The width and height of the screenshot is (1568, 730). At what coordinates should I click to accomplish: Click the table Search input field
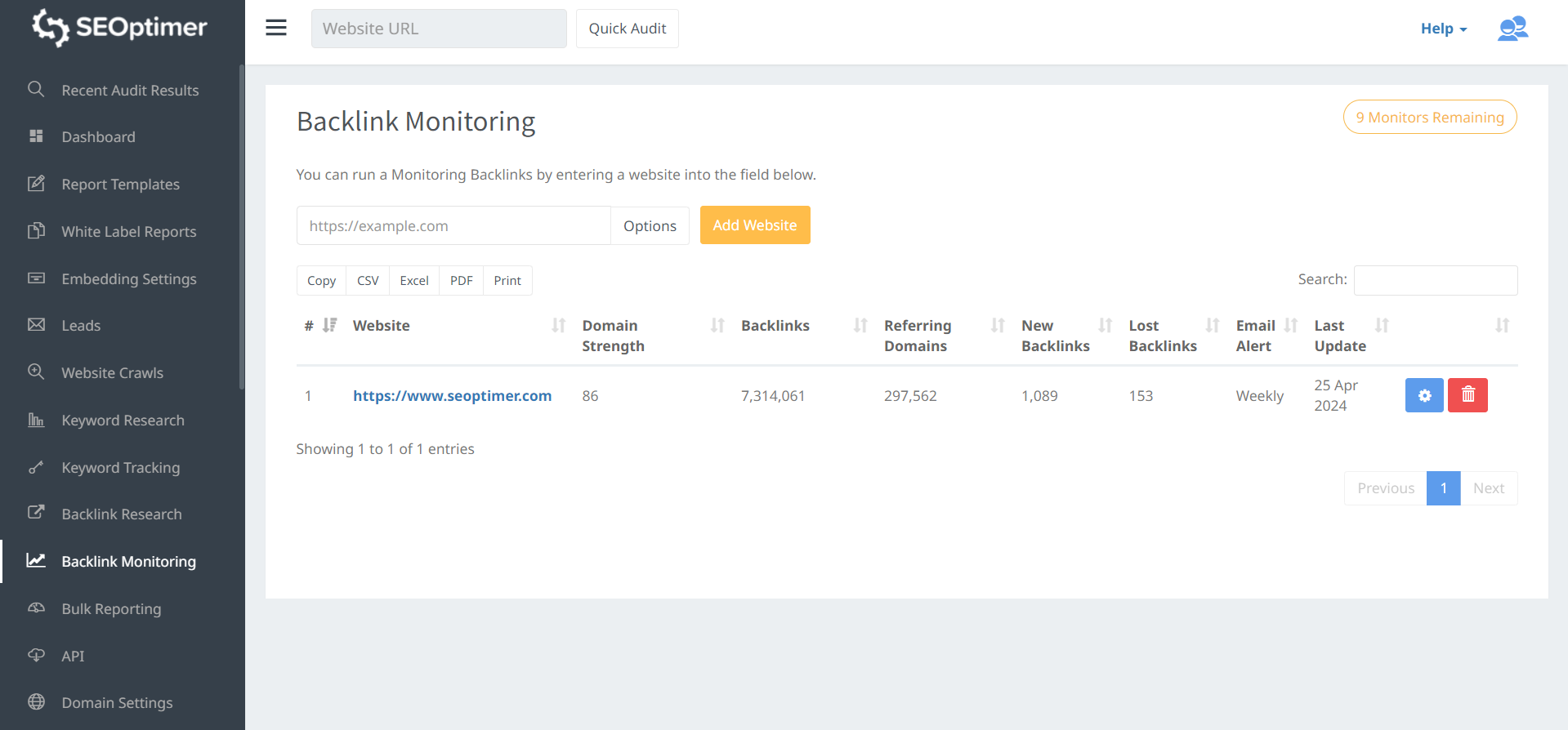tap(1435, 280)
